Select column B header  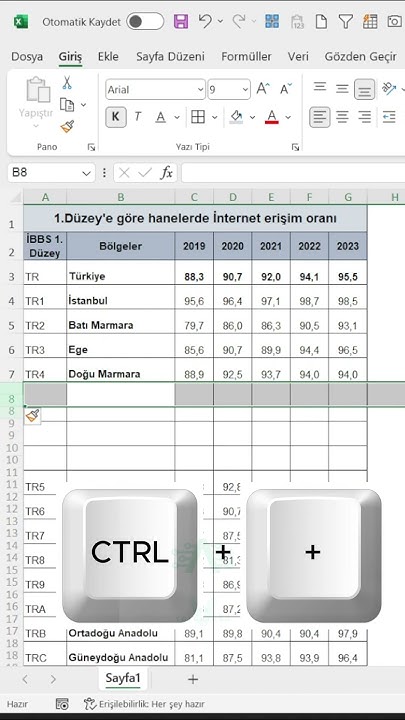coord(121,197)
